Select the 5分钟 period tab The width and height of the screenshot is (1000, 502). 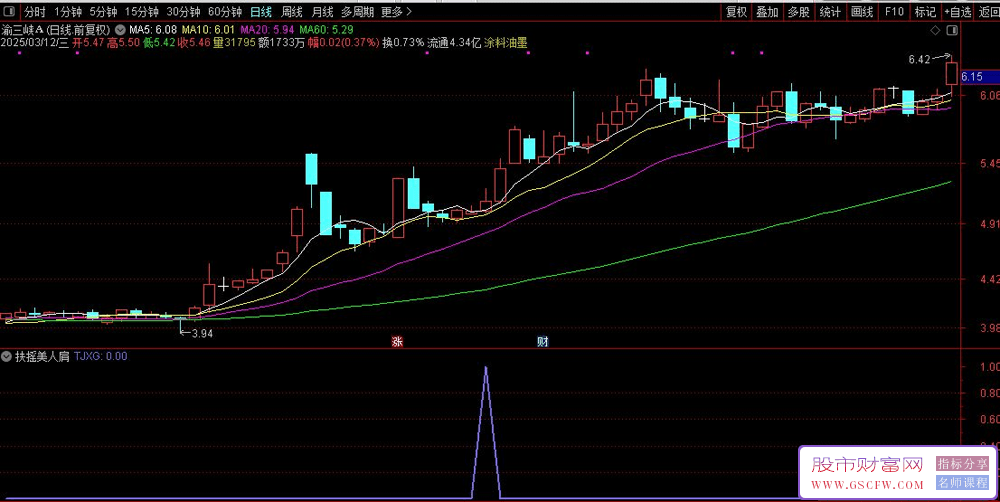pos(103,12)
